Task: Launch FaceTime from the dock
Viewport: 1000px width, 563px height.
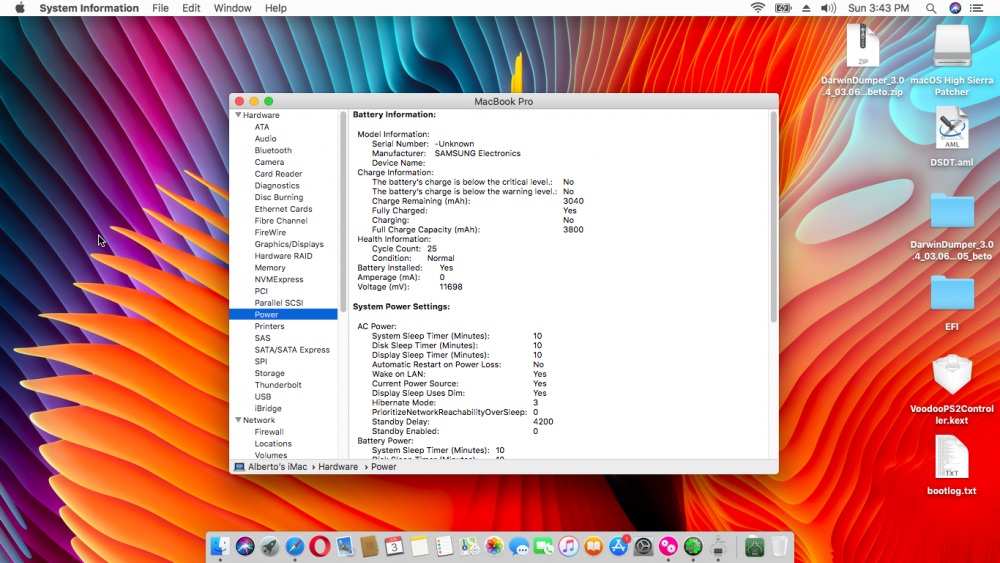Action: click(543, 546)
